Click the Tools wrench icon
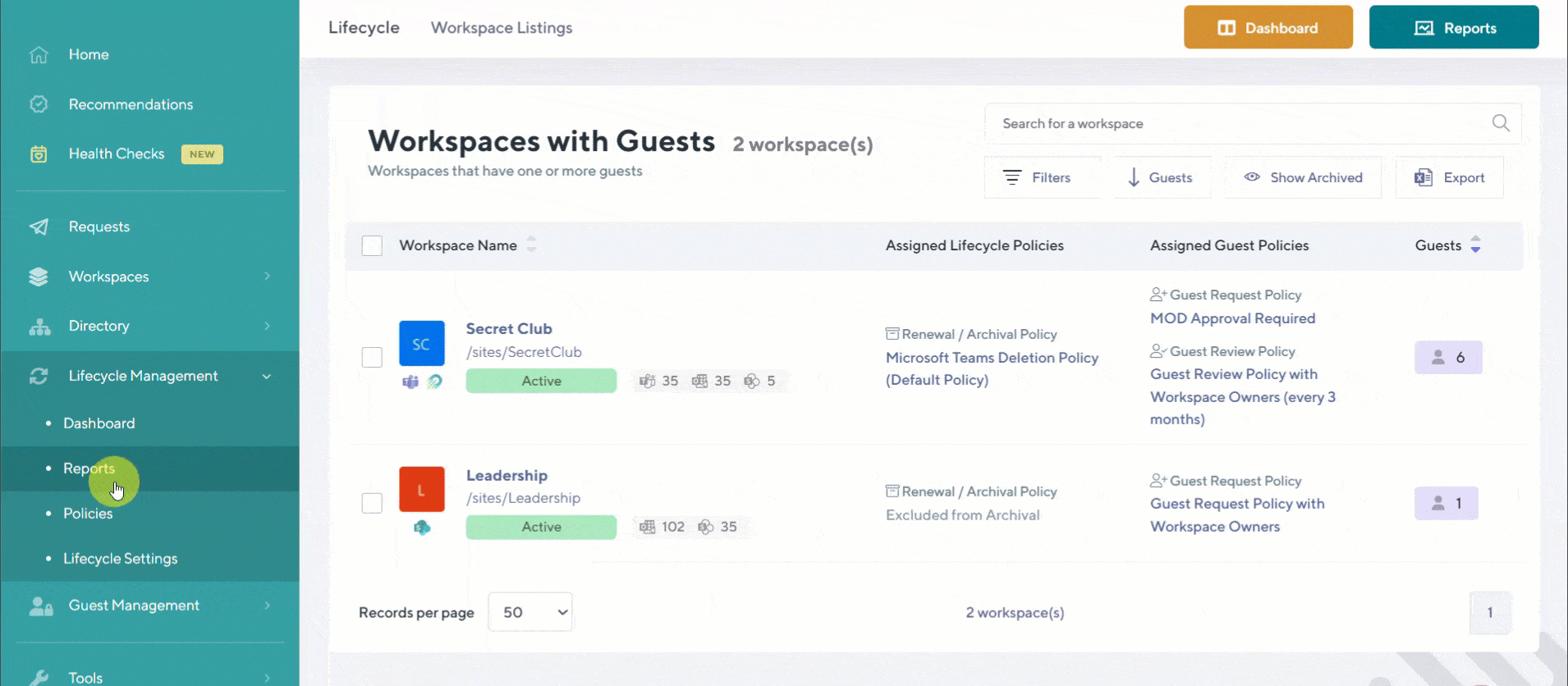Screen dimensions: 1568x686 click(39, 678)
